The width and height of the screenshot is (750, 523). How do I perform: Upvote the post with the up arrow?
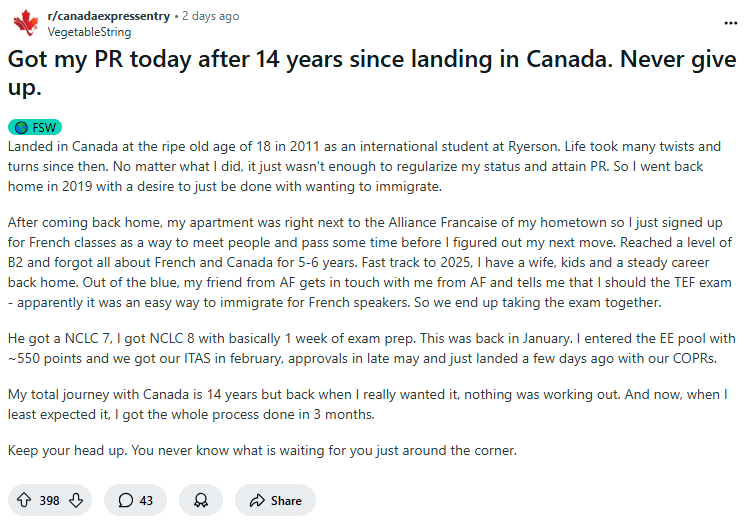23,500
